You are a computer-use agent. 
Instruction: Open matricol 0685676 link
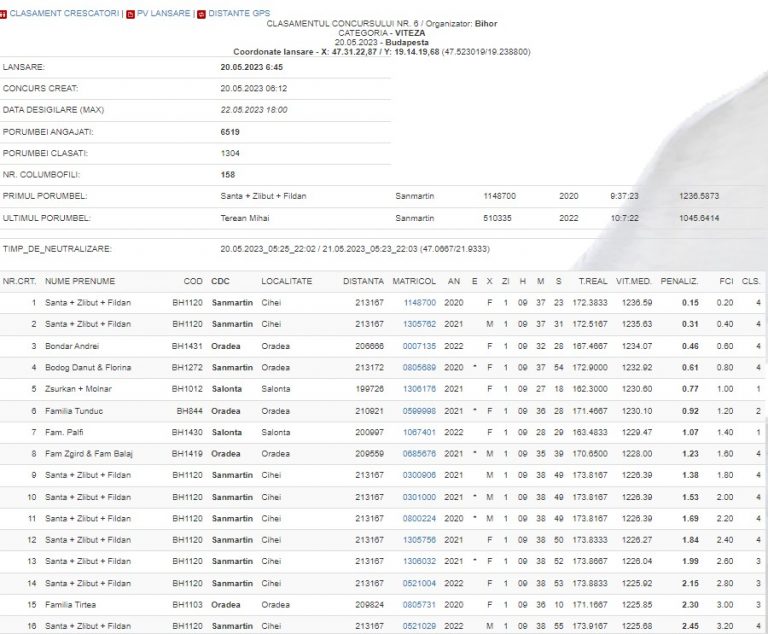(419, 454)
